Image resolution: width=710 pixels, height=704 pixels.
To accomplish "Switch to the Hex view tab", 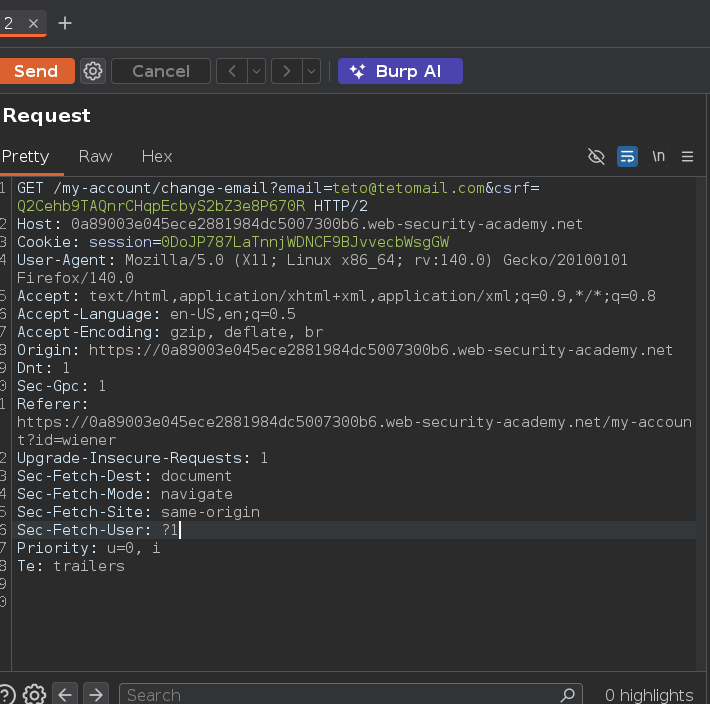I will (157, 157).
